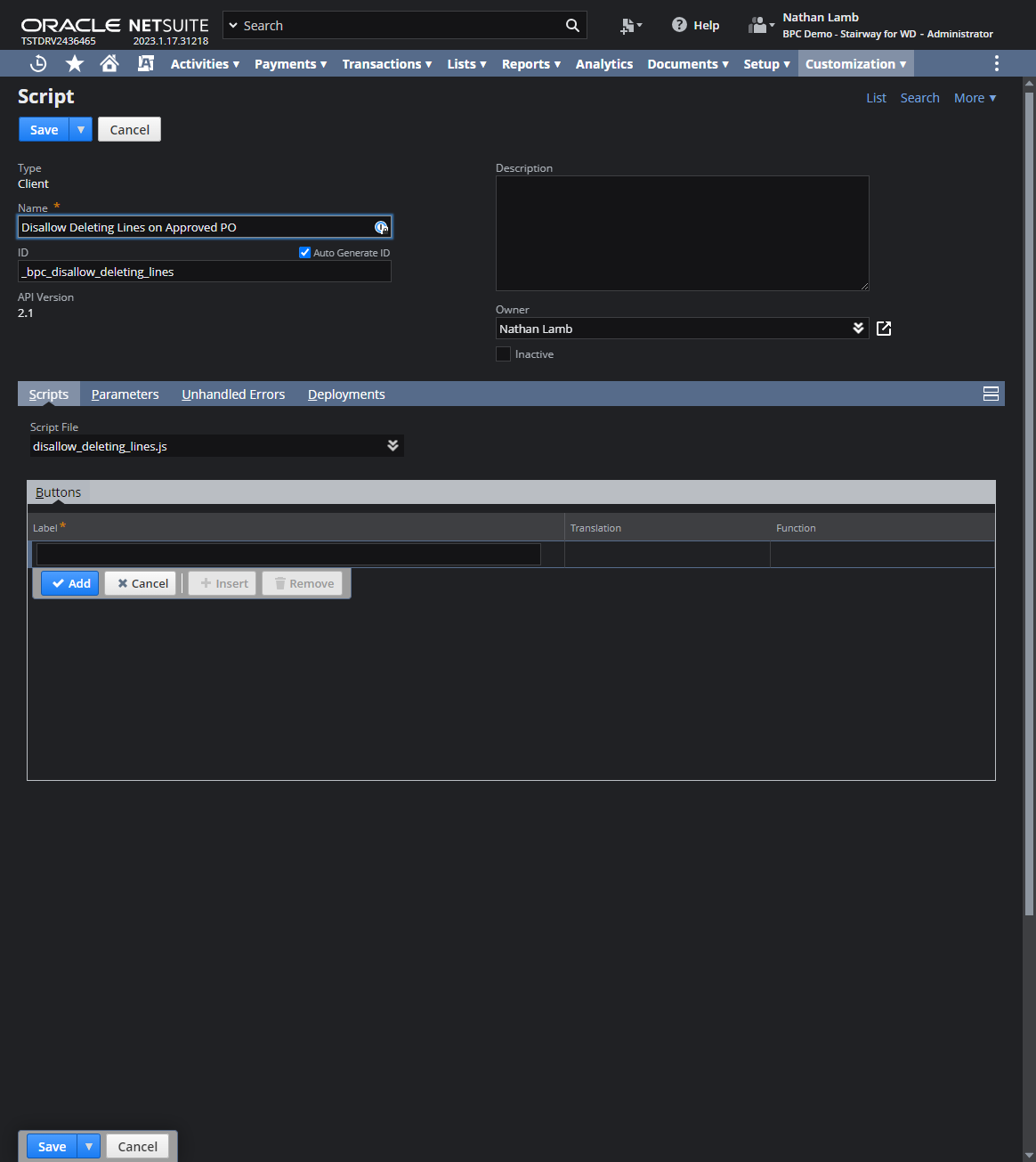Expand the Owner dropdown list

[x=858, y=328]
